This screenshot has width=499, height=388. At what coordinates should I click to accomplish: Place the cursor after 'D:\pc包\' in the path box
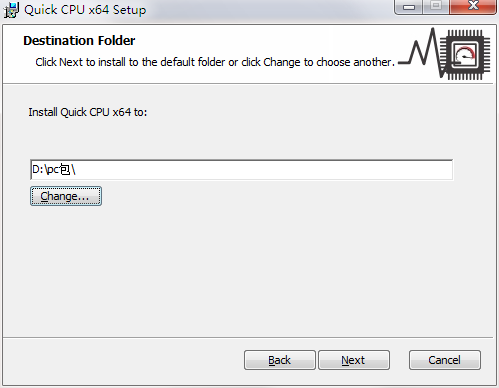coord(77,170)
